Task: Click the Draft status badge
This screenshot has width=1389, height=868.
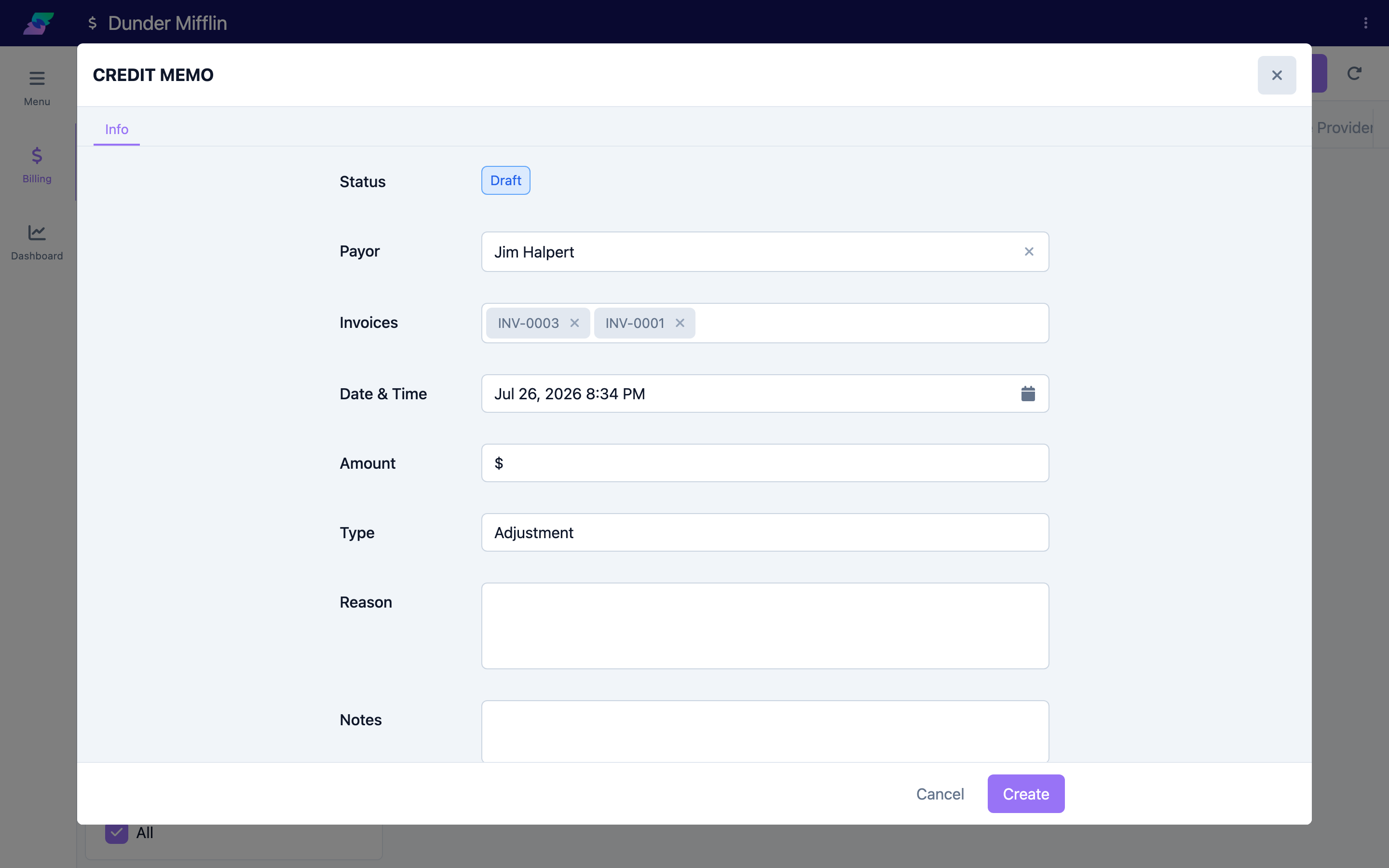Action: click(505, 180)
